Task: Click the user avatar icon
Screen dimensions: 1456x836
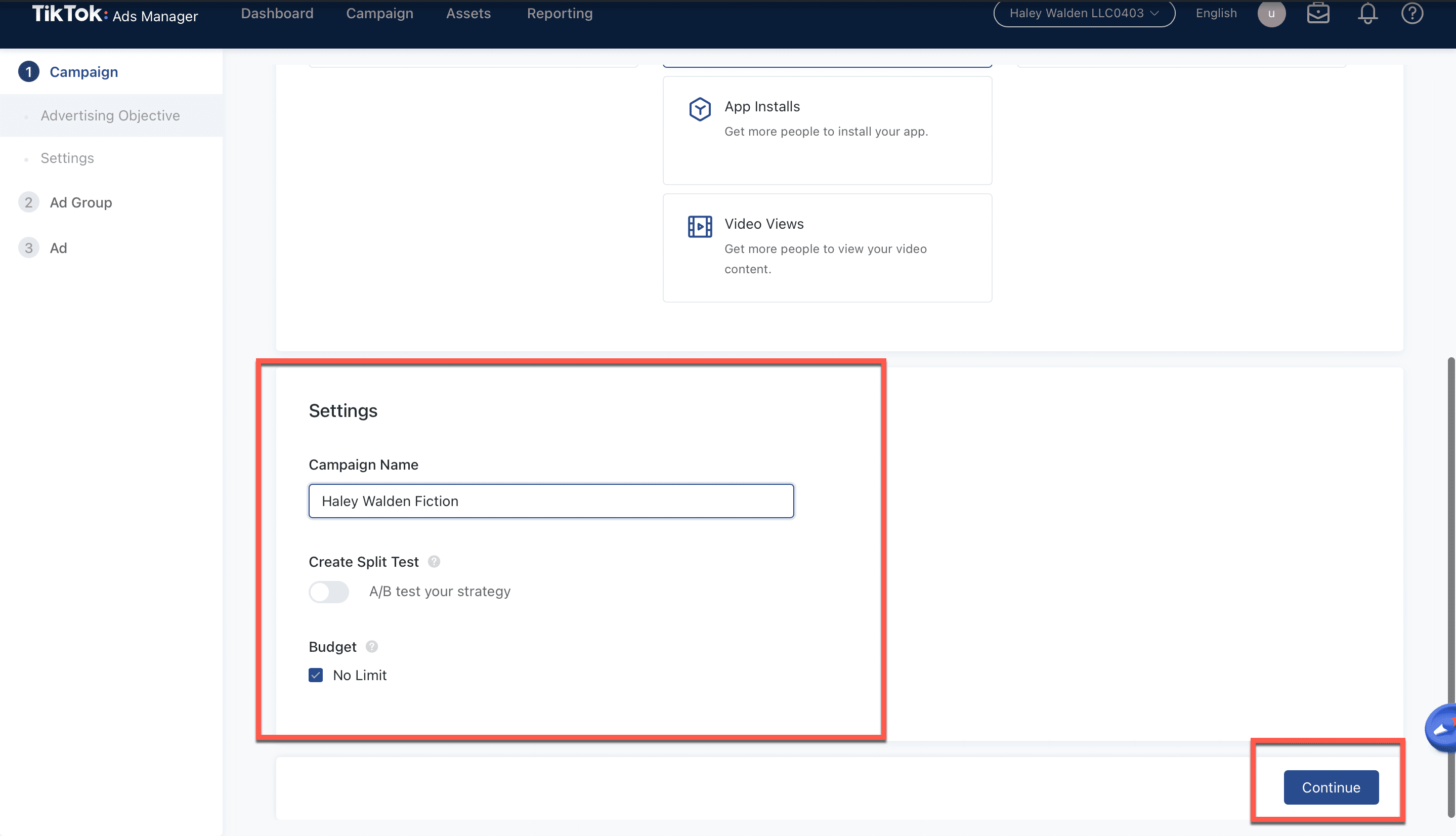Action: (1271, 13)
